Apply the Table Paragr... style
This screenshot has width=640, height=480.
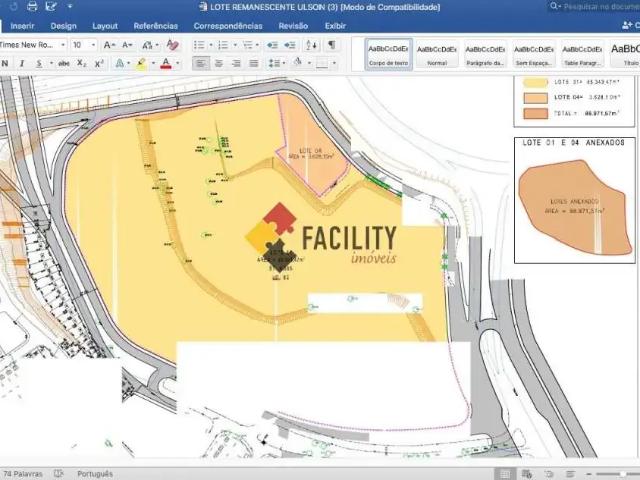coord(582,55)
